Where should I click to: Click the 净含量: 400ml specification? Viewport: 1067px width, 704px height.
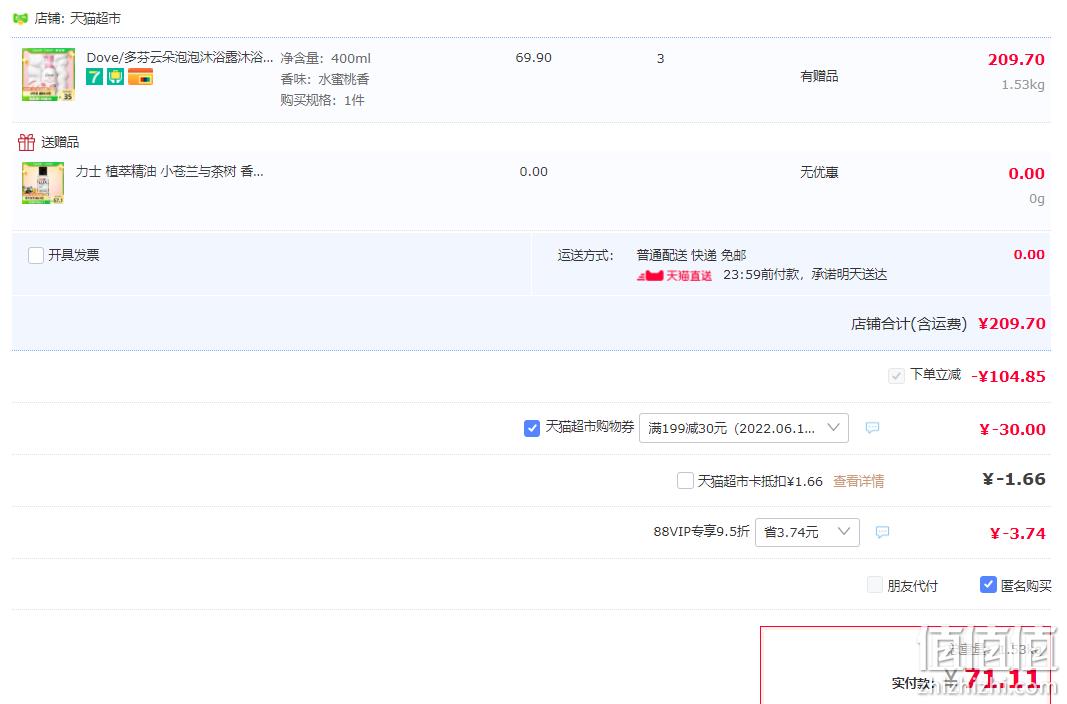click(x=326, y=58)
